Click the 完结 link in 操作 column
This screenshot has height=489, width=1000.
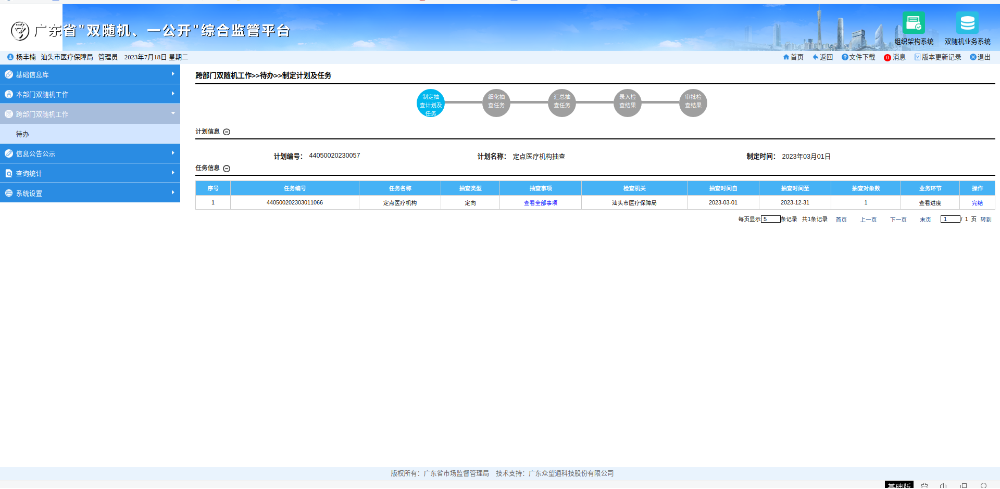977,202
